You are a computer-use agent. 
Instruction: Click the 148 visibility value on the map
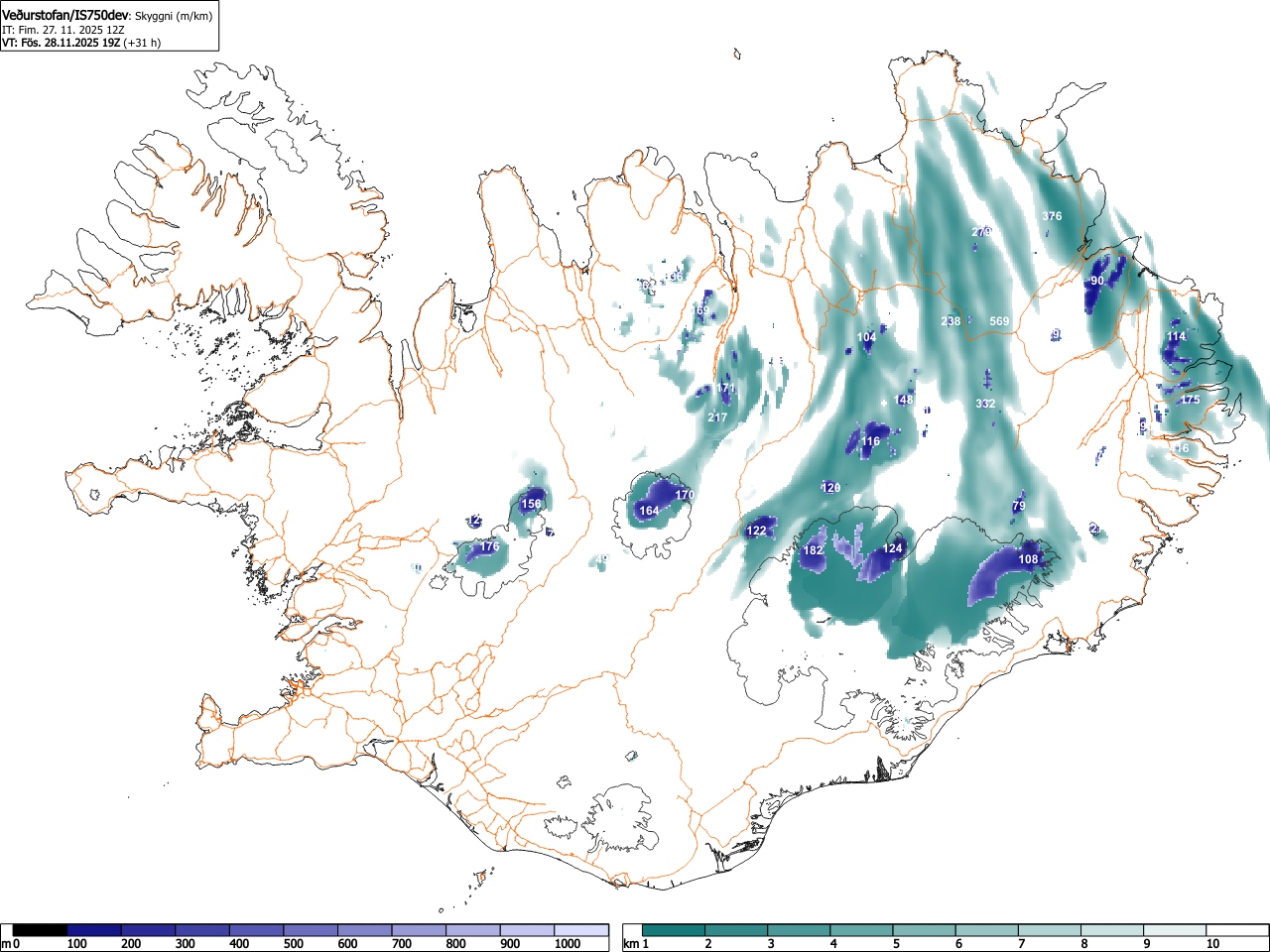[x=903, y=401]
